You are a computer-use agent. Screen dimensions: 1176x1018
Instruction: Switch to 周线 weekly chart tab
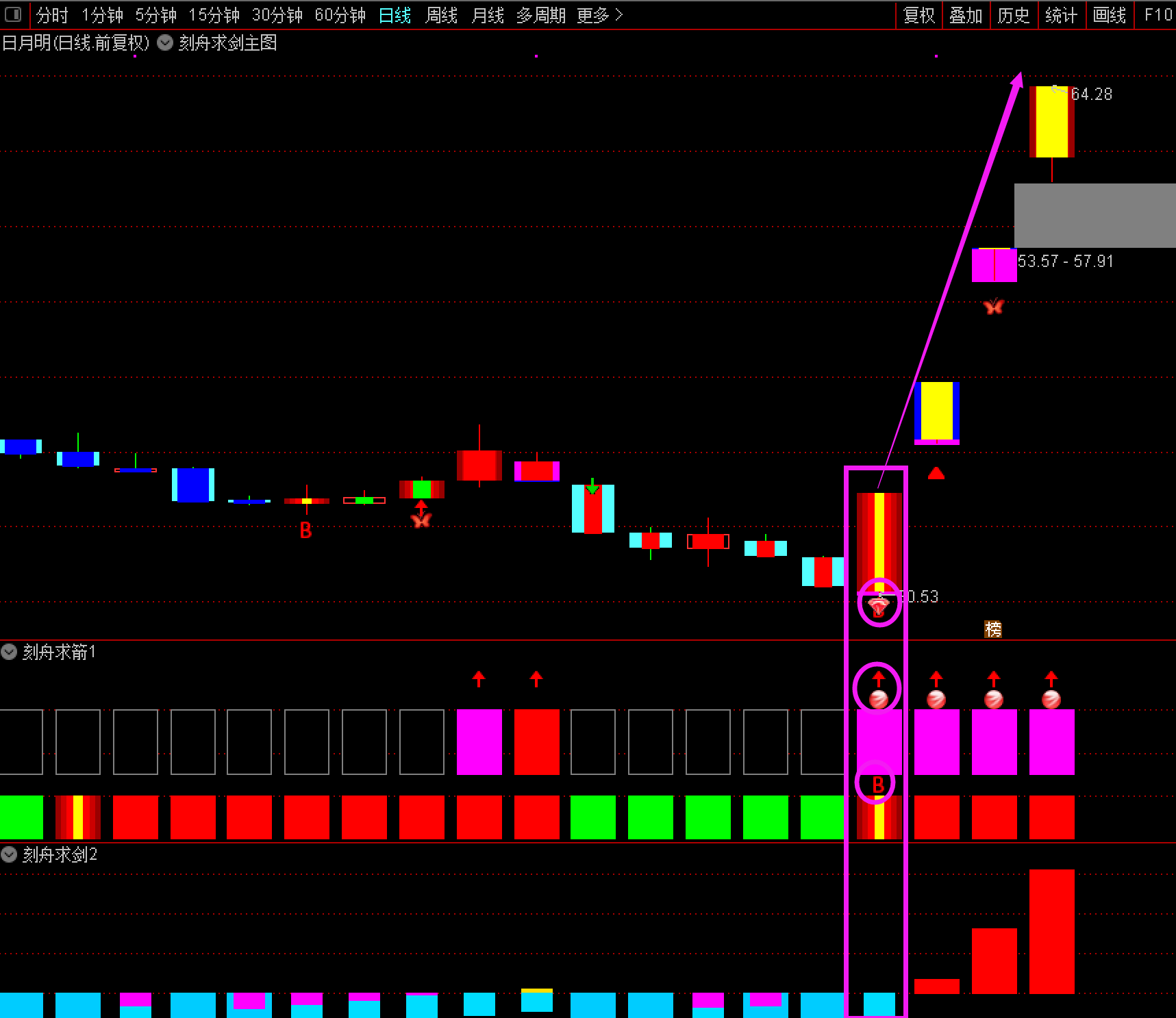441,15
